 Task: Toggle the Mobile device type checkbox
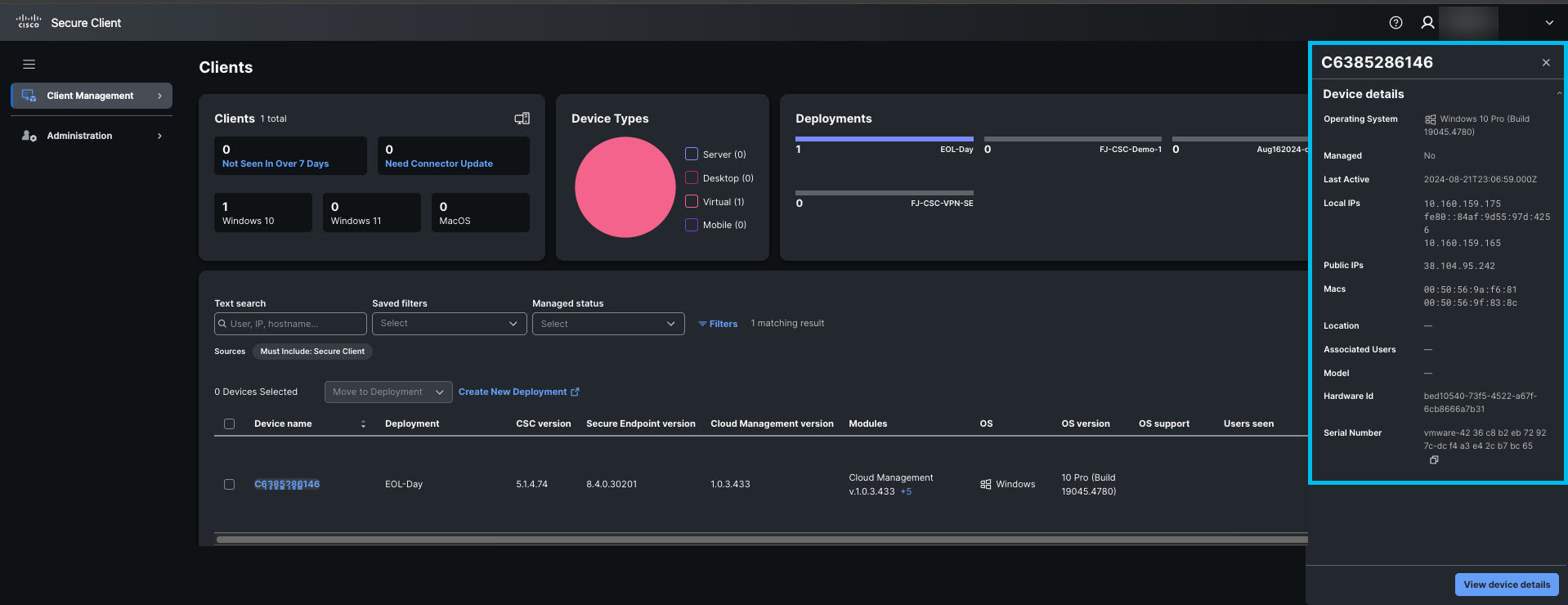tap(692, 225)
